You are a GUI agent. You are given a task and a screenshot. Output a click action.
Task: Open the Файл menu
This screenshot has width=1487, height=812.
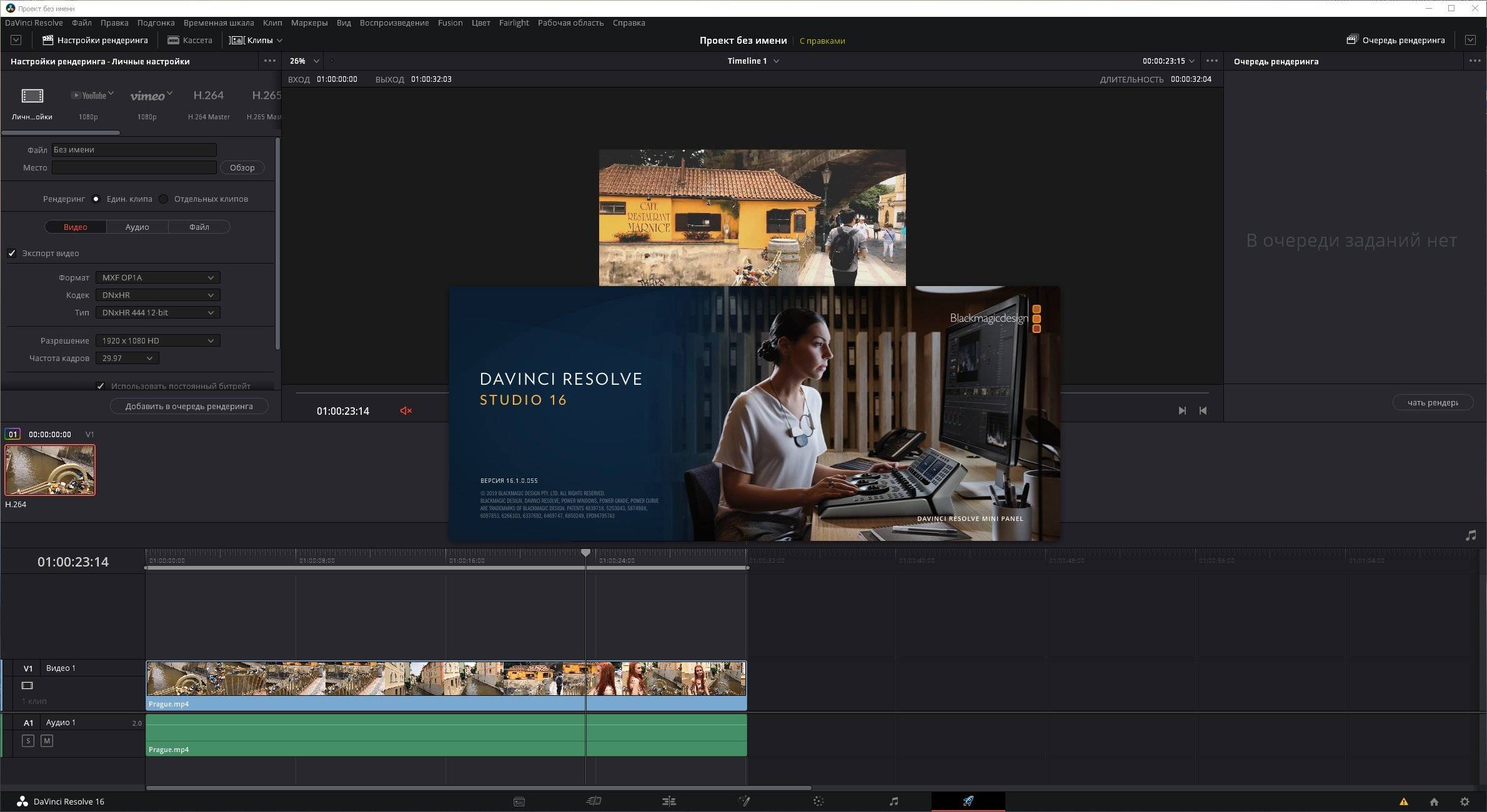point(82,22)
